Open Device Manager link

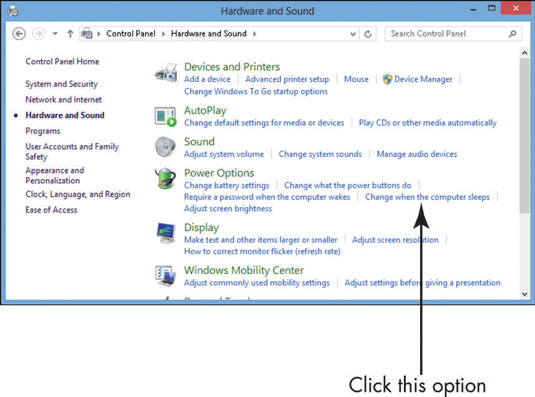tap(423, 79)
